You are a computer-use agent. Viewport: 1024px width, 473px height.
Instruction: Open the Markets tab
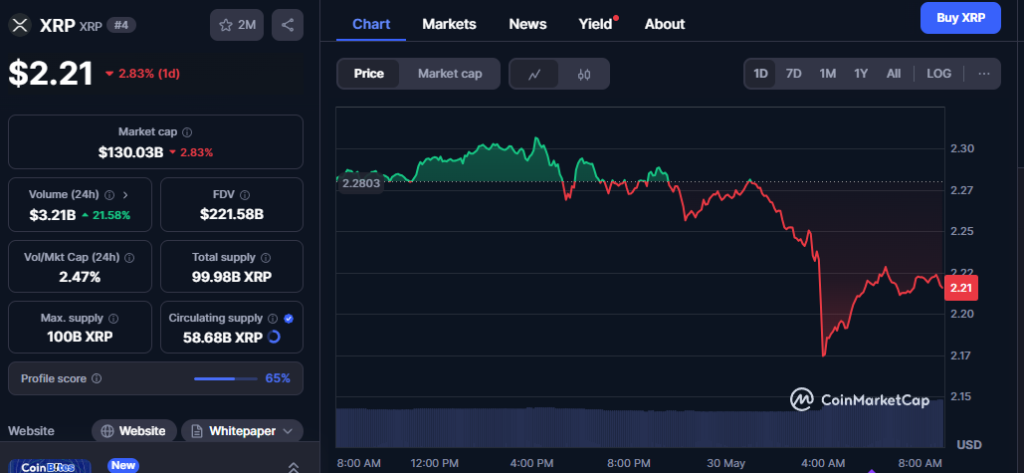coord(449,24)
